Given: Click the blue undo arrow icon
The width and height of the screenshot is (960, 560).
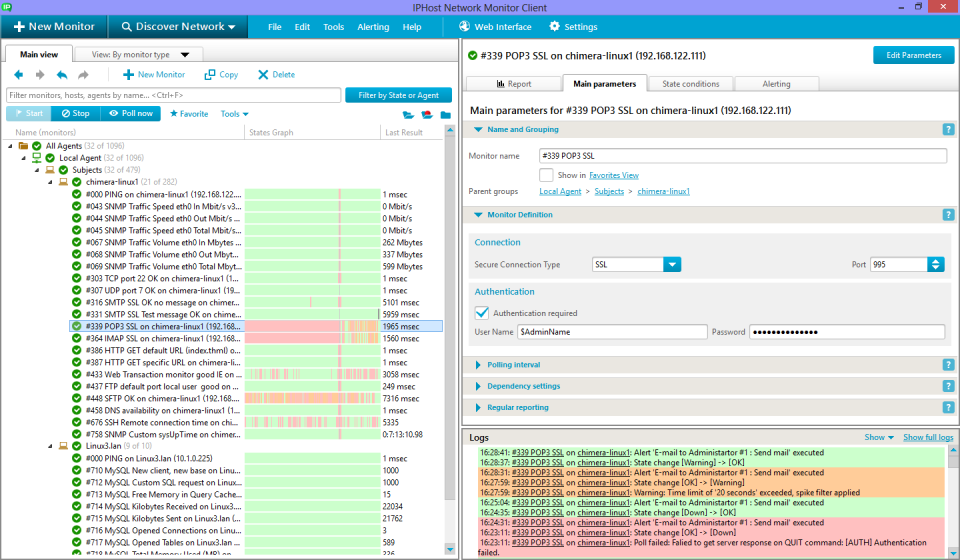Looking at the screenshot, I should click(x=62, y=75).
